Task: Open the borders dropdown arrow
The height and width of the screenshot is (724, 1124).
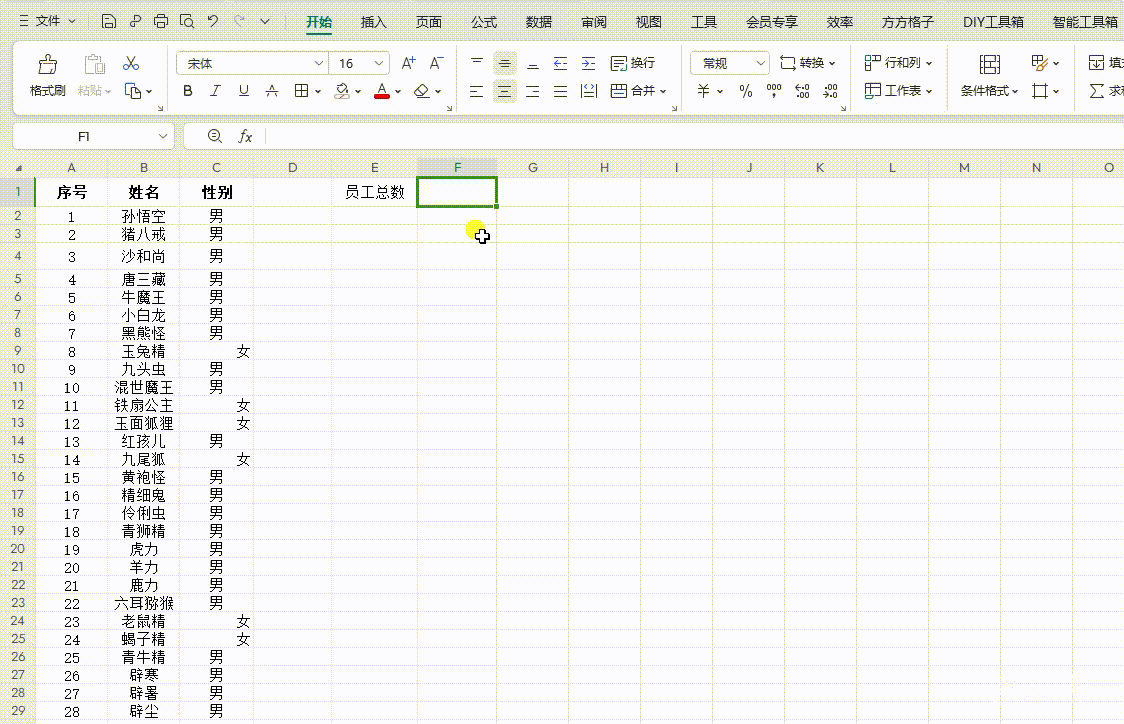Action: point(318,92)
